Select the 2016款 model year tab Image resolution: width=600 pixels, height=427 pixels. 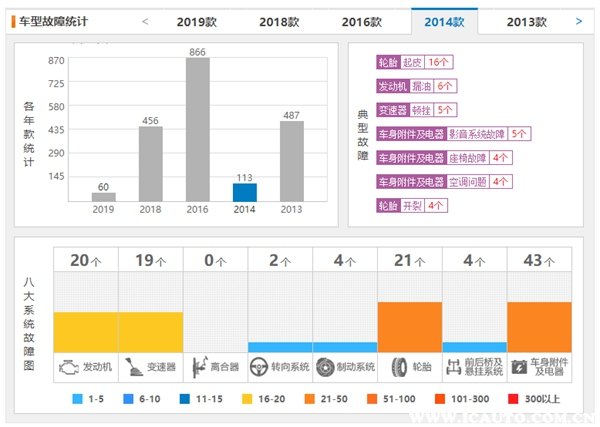coord(362,21)
